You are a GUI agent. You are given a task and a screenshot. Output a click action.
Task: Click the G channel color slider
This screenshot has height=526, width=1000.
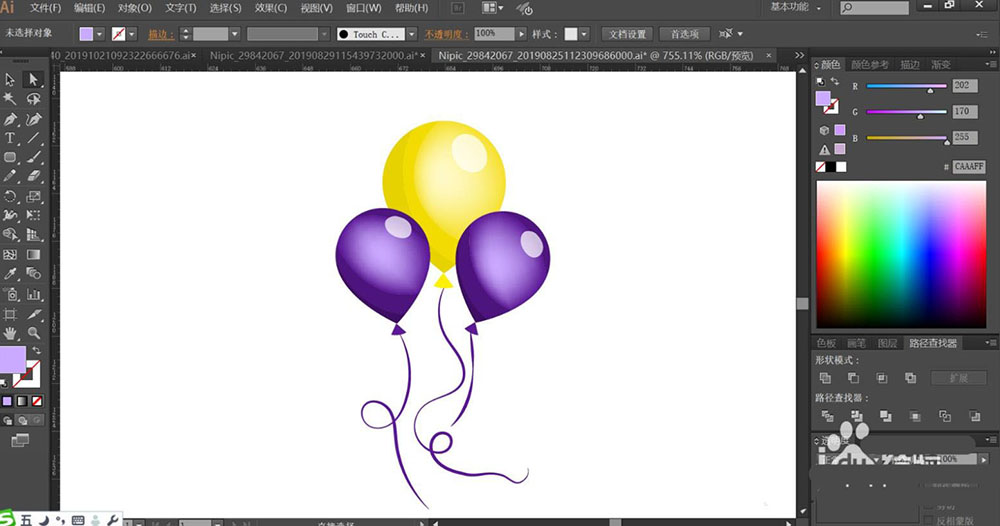point(906,112)
